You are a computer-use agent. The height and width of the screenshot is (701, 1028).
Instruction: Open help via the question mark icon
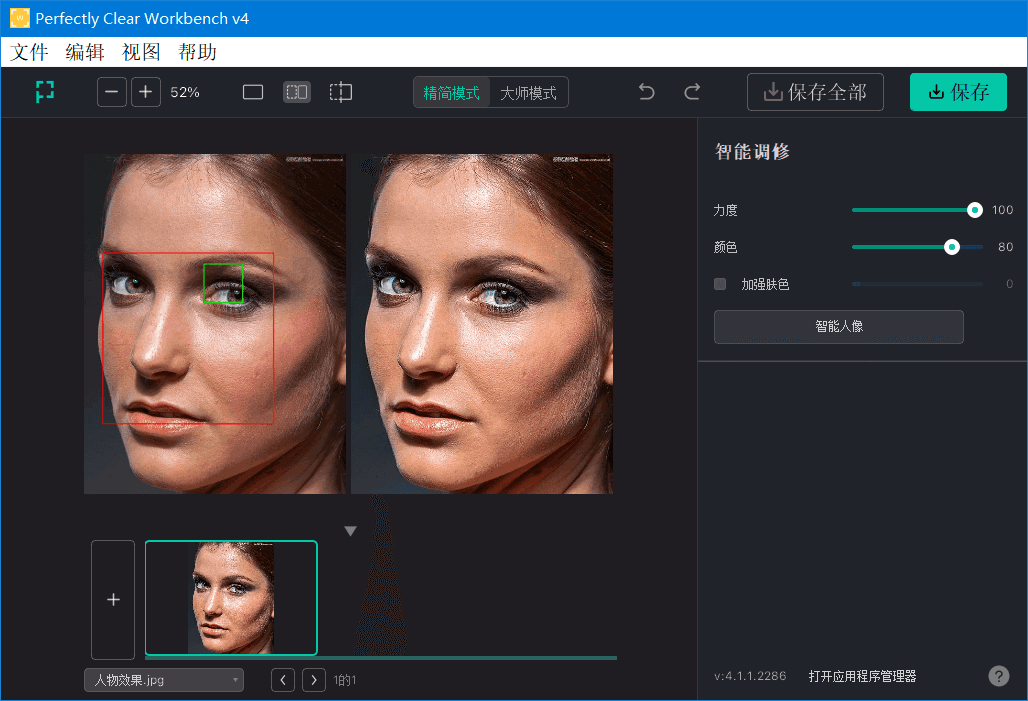(998, 676)
